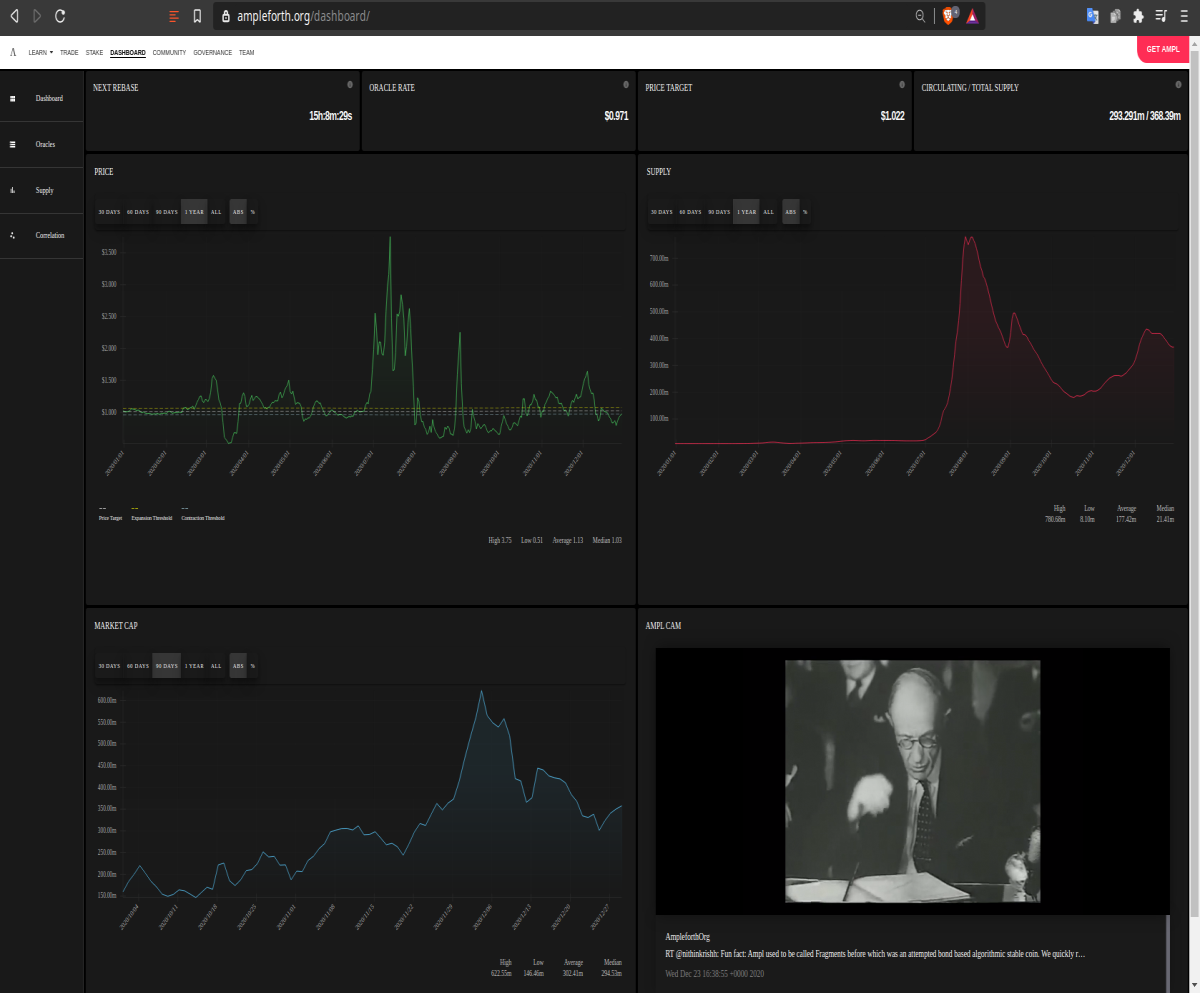Set the Price chart to 30 DAYS
1200x993 pixels.
[x=109, y=212]
